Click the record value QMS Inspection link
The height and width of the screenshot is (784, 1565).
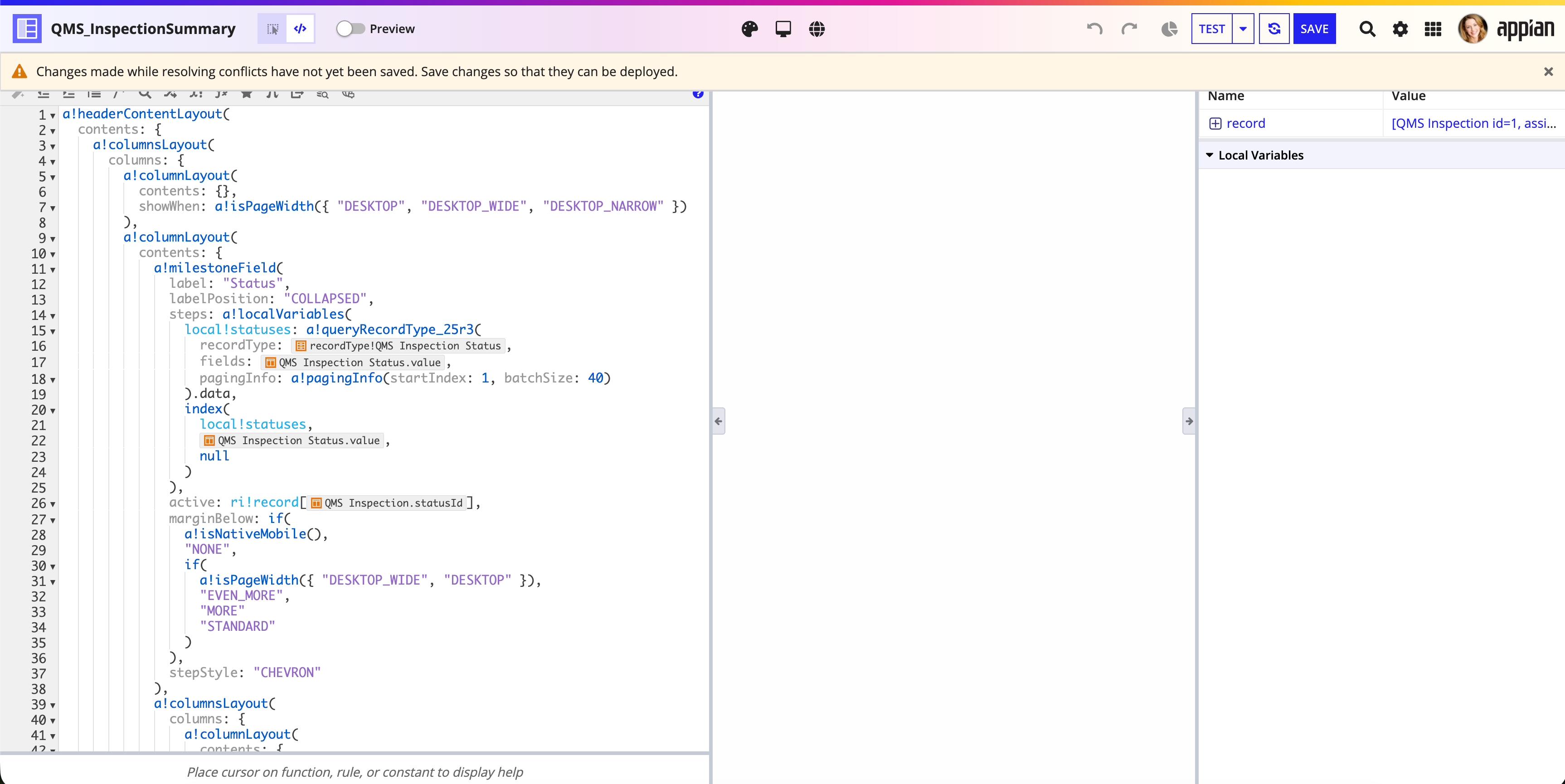(x=1473, y=123)
